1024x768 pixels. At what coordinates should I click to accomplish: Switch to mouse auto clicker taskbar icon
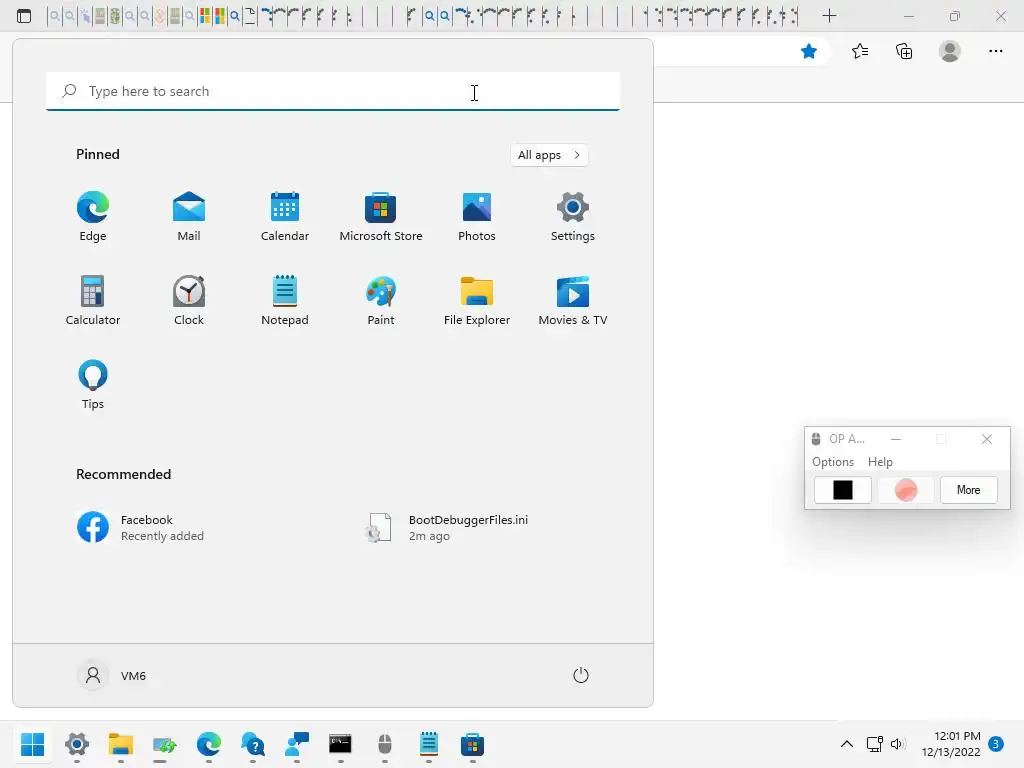[385, 744]
